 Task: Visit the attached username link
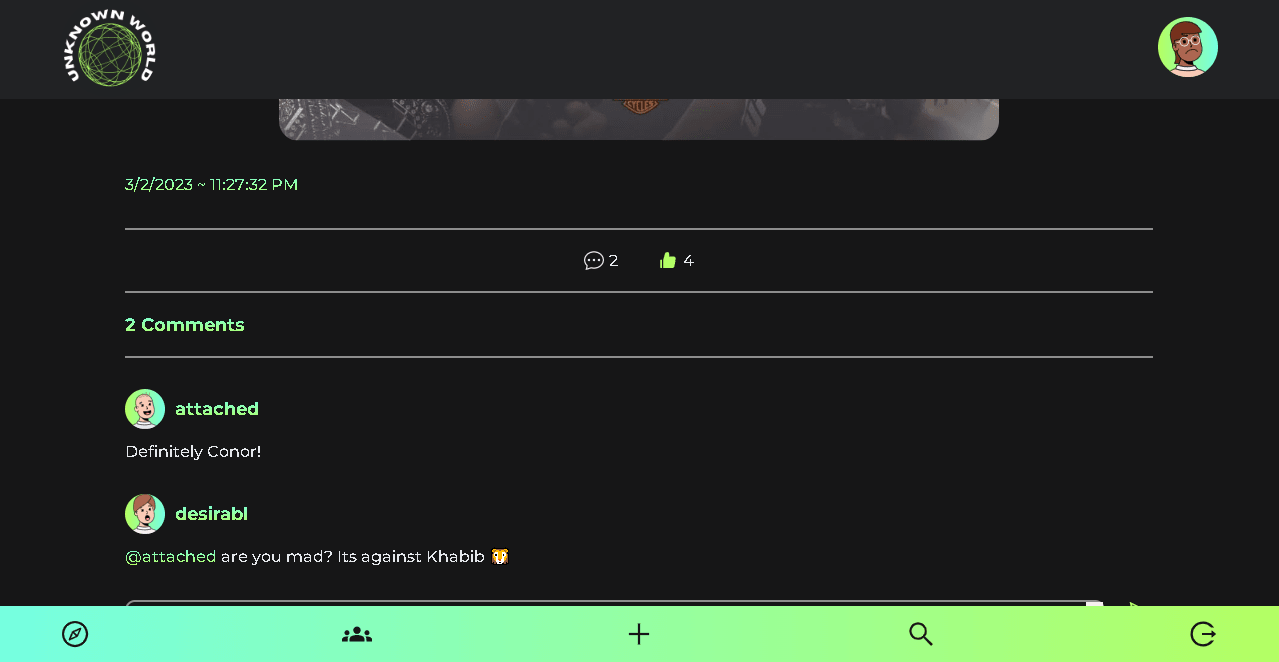coord(217,409)
